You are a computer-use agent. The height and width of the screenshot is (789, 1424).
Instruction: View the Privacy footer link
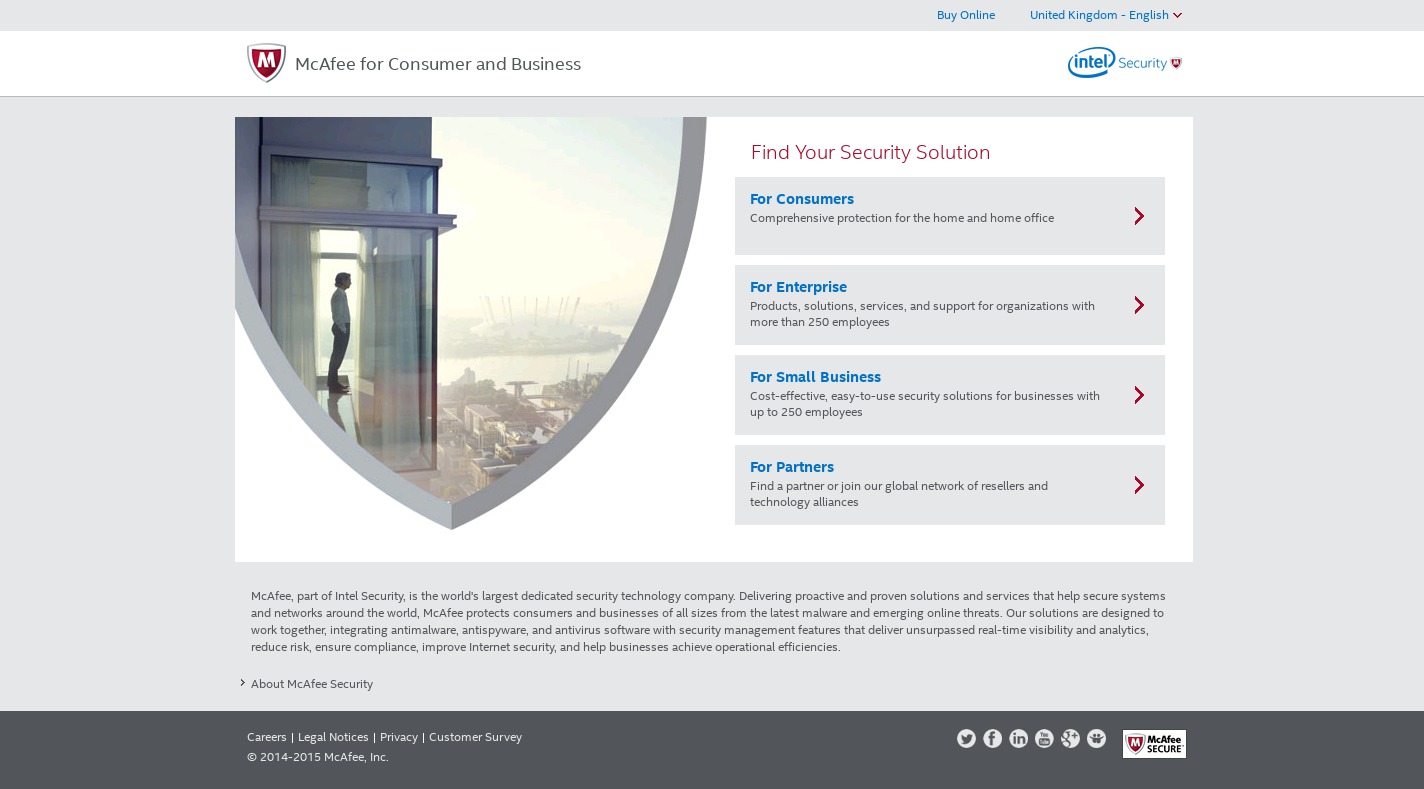click(399, 737)
